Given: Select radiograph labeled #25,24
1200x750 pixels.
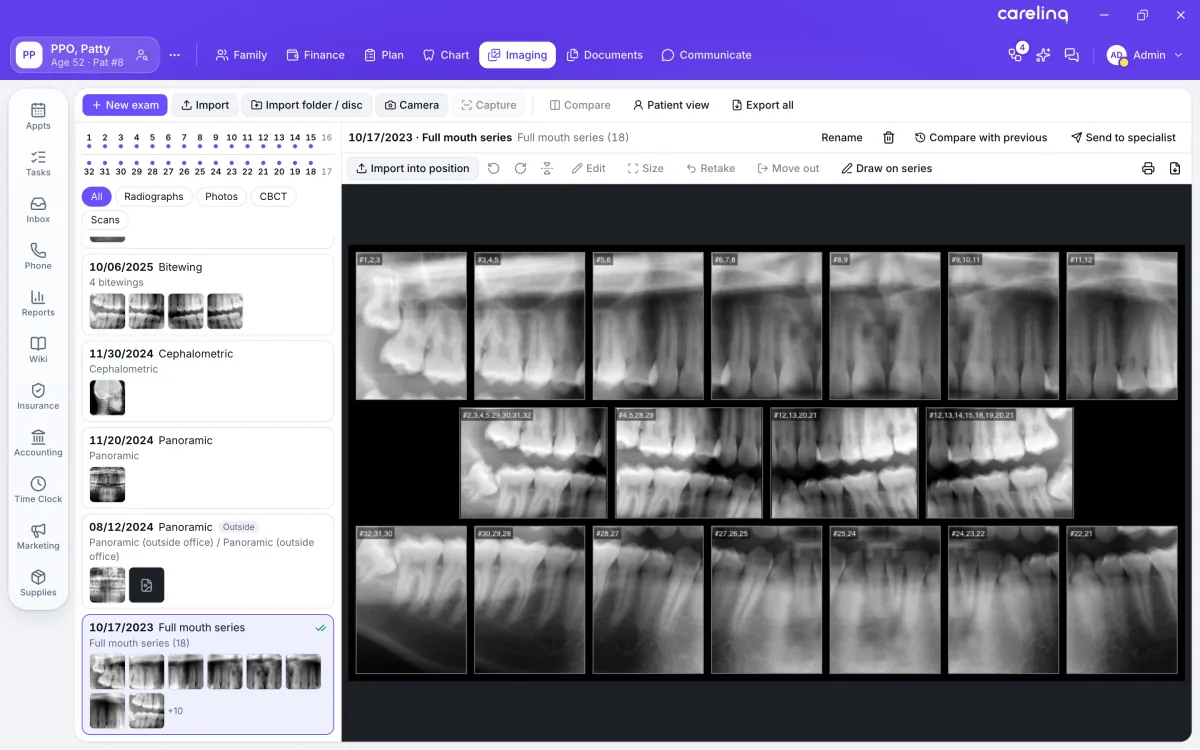Looking at the screenshot, I should [x=885, y=599].
